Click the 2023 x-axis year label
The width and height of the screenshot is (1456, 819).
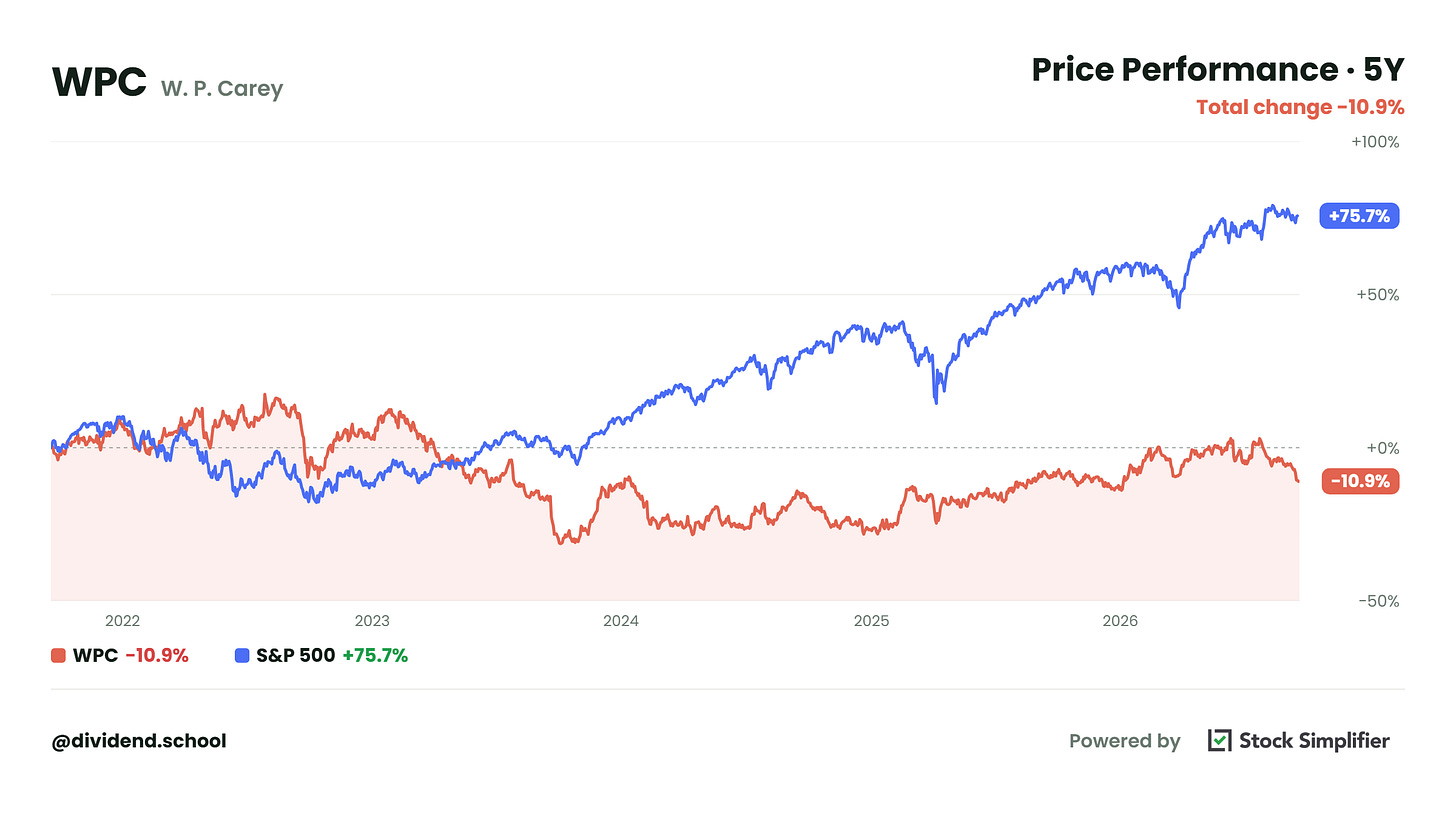tap(372, 621)
